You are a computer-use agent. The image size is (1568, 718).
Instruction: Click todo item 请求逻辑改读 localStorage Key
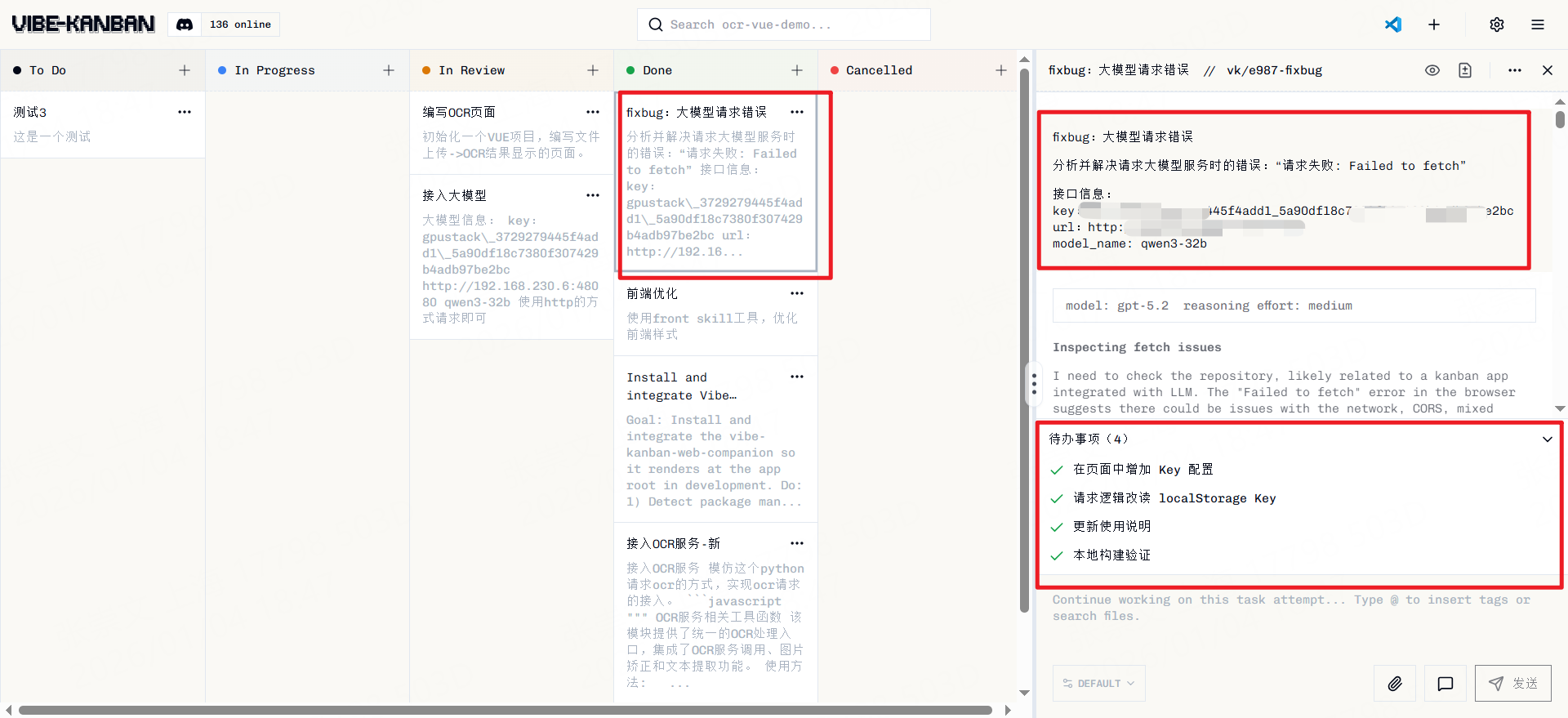[x=1174, y=498]
